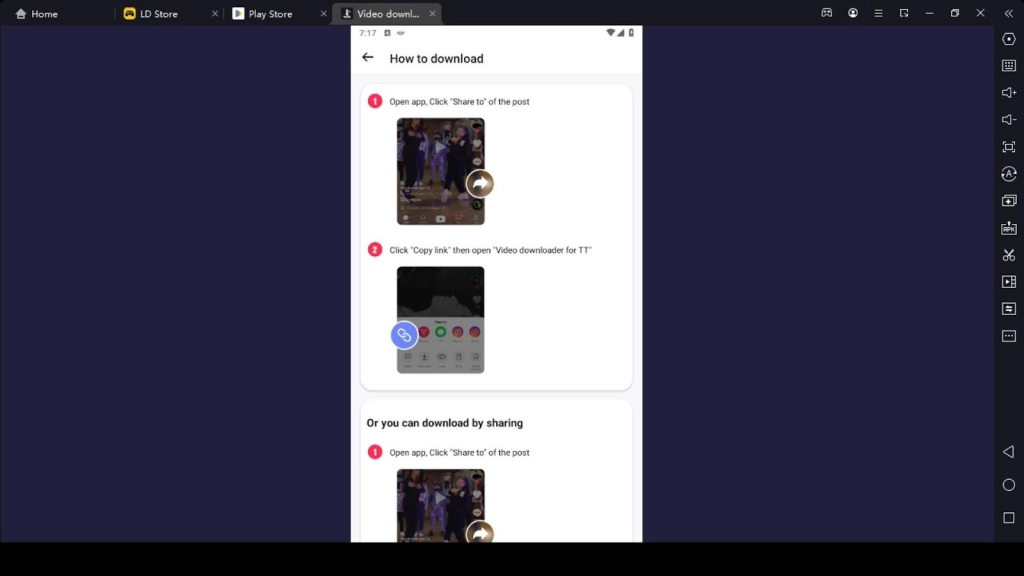
Task: Expand the more-functions menu at sidebar bottom
Action: (1009, 337)
